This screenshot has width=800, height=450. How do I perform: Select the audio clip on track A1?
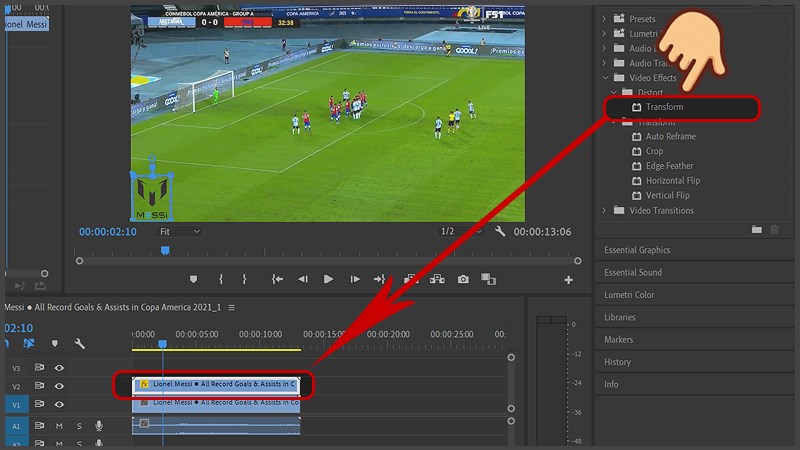click(x=216, y=425)
